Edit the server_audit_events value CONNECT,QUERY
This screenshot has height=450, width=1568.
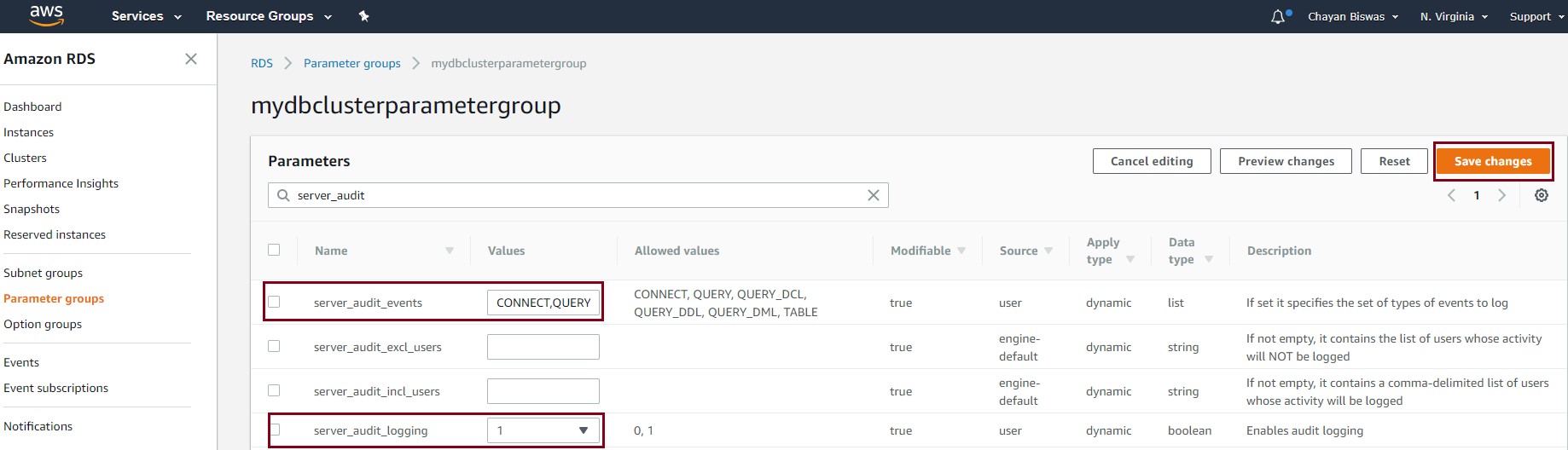click(x=543, y=303)
